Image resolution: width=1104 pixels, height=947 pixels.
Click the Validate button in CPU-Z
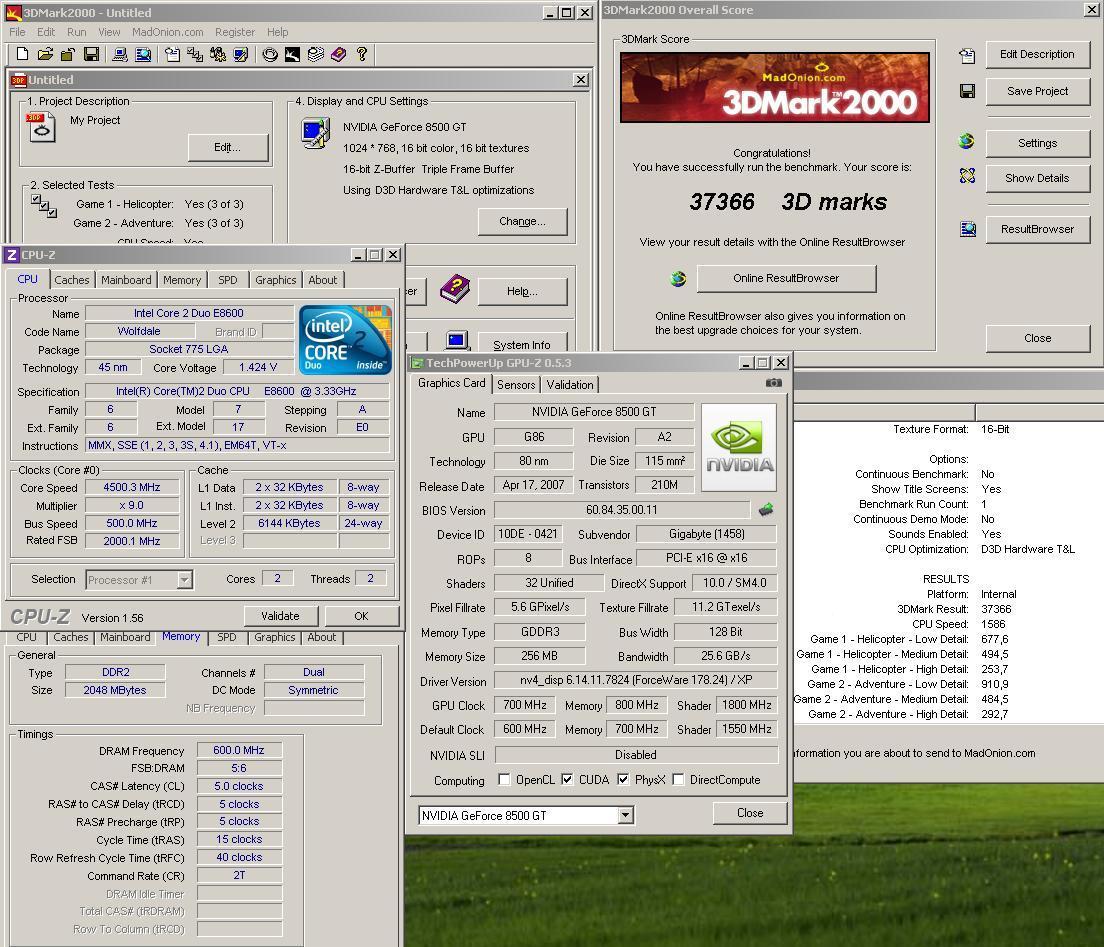pyautogui.click(x=280, y=615)
